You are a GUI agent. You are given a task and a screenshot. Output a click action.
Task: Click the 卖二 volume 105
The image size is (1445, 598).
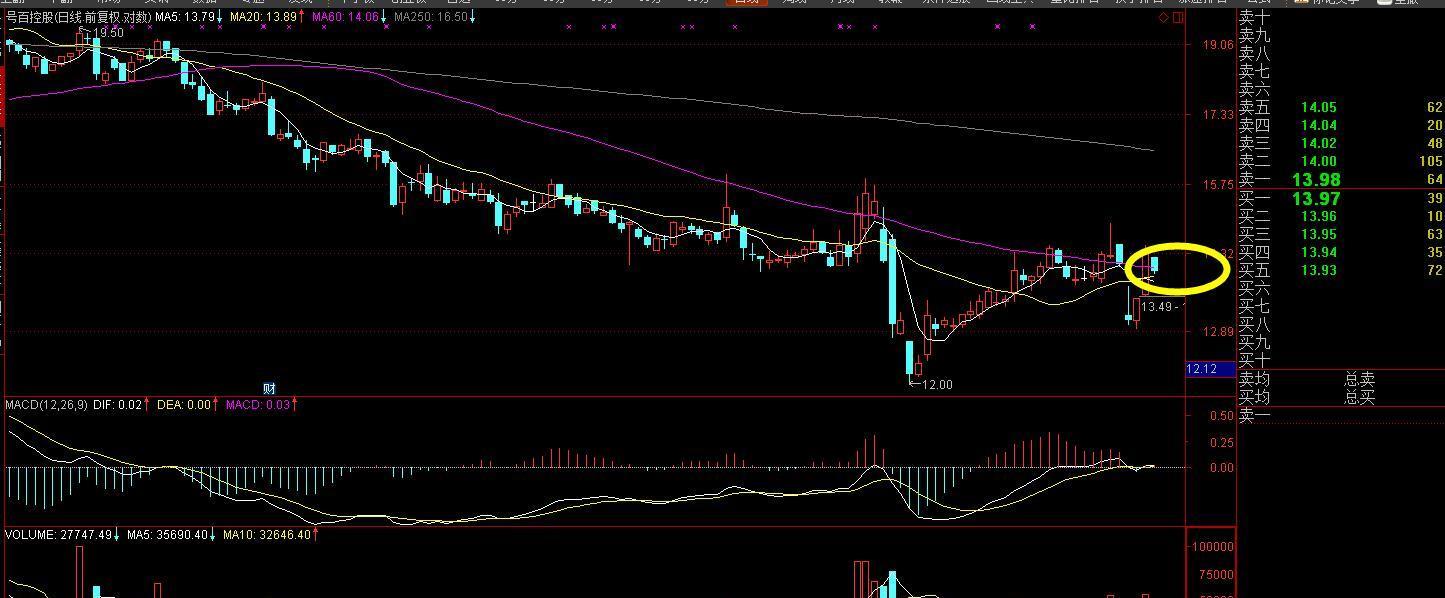1431,162
